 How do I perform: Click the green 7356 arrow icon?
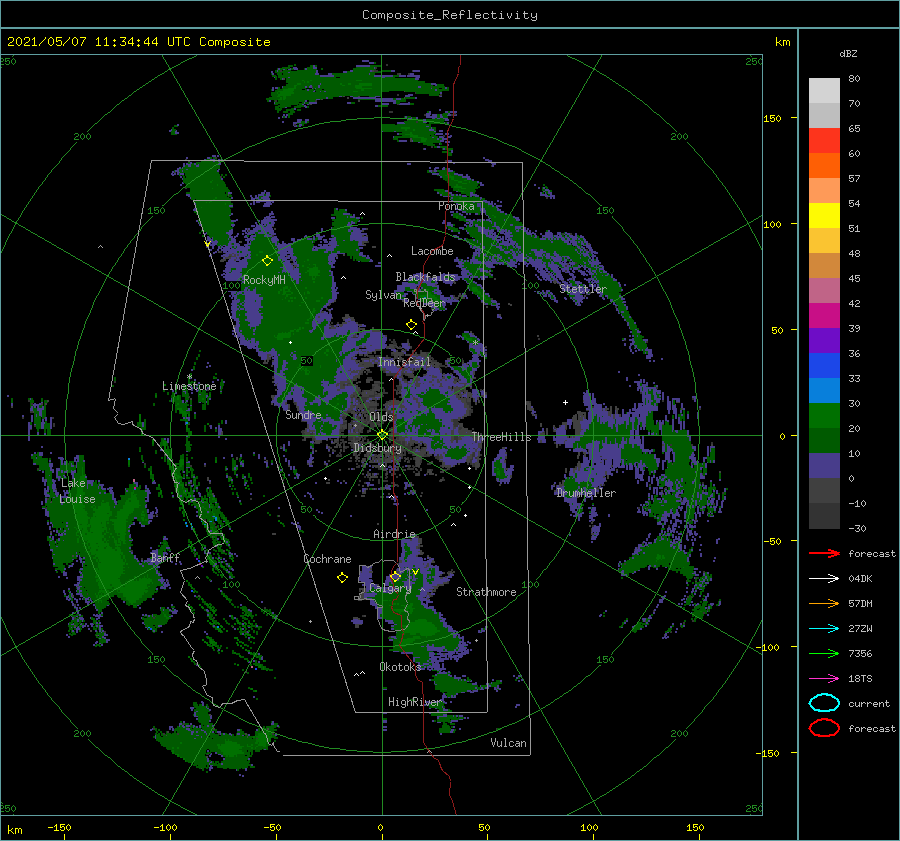[x=824, y=653]
